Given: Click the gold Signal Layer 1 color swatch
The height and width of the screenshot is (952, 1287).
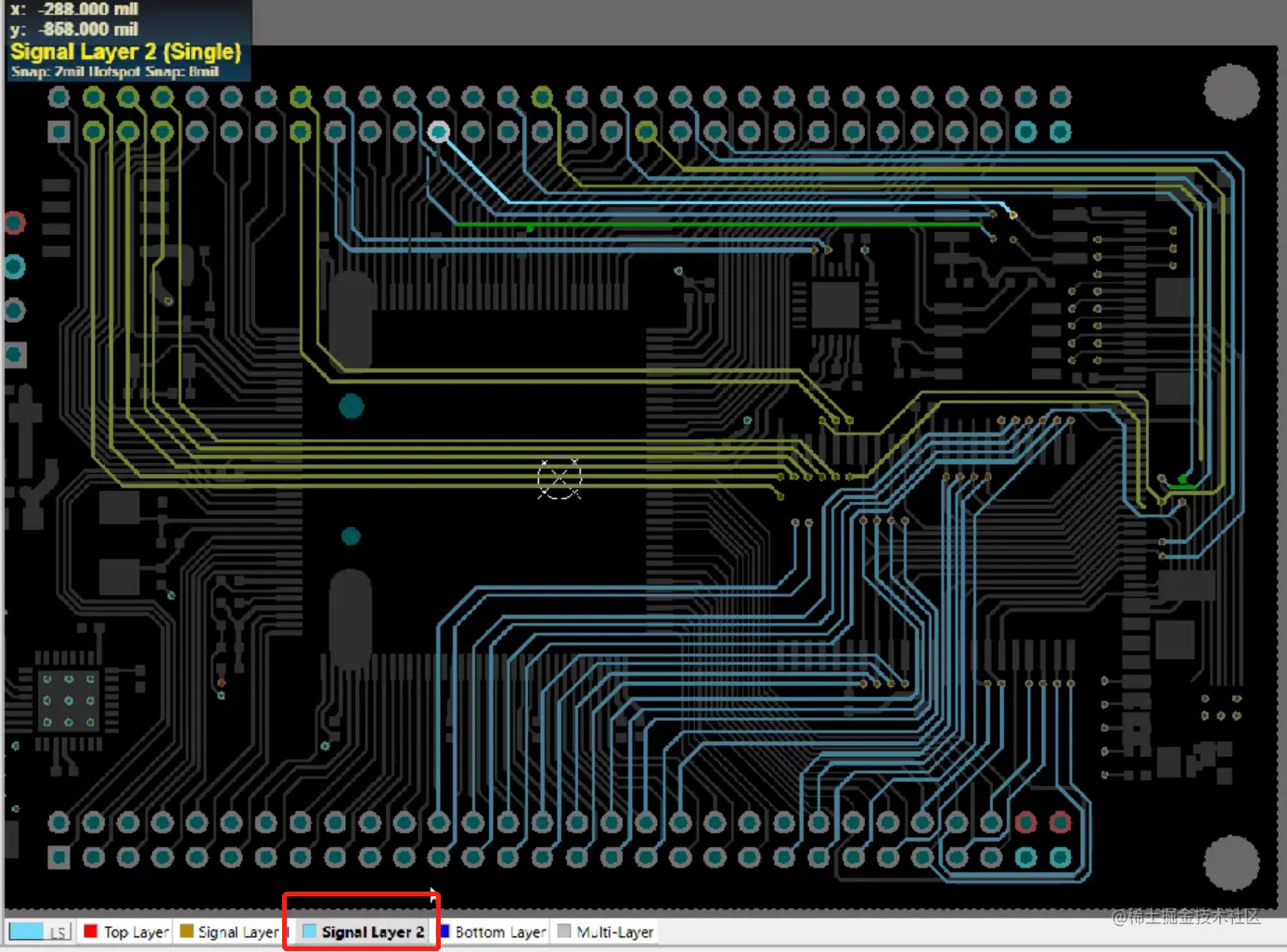Looking at the screenshot, I should [187, 931].
